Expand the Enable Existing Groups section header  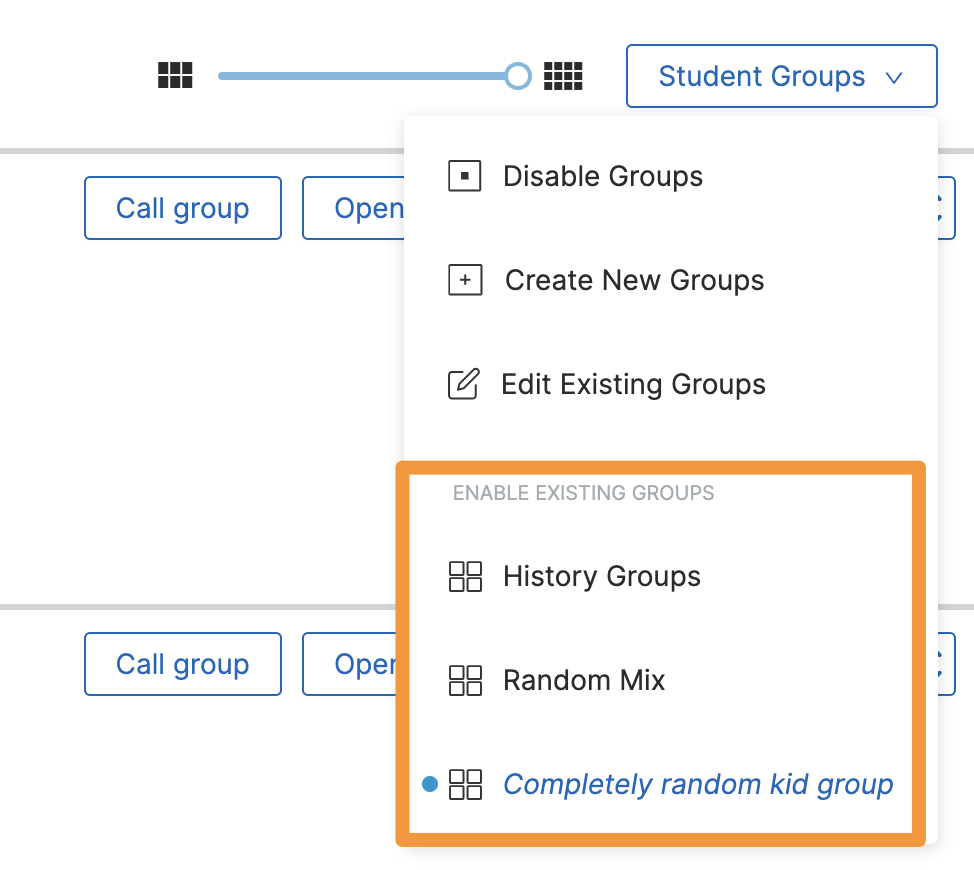tap(583, 493)
